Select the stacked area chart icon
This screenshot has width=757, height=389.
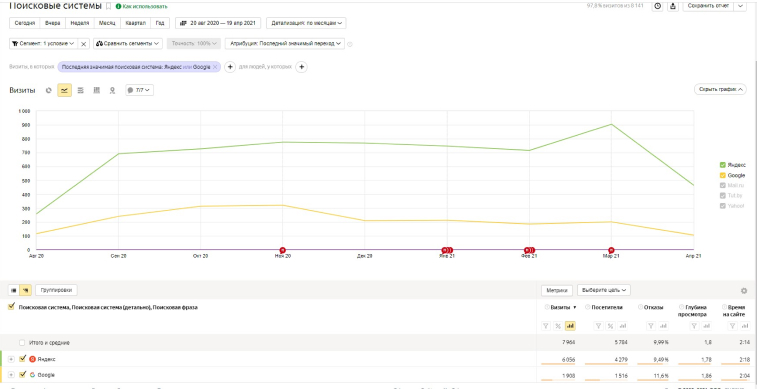[x=81, y=90]
